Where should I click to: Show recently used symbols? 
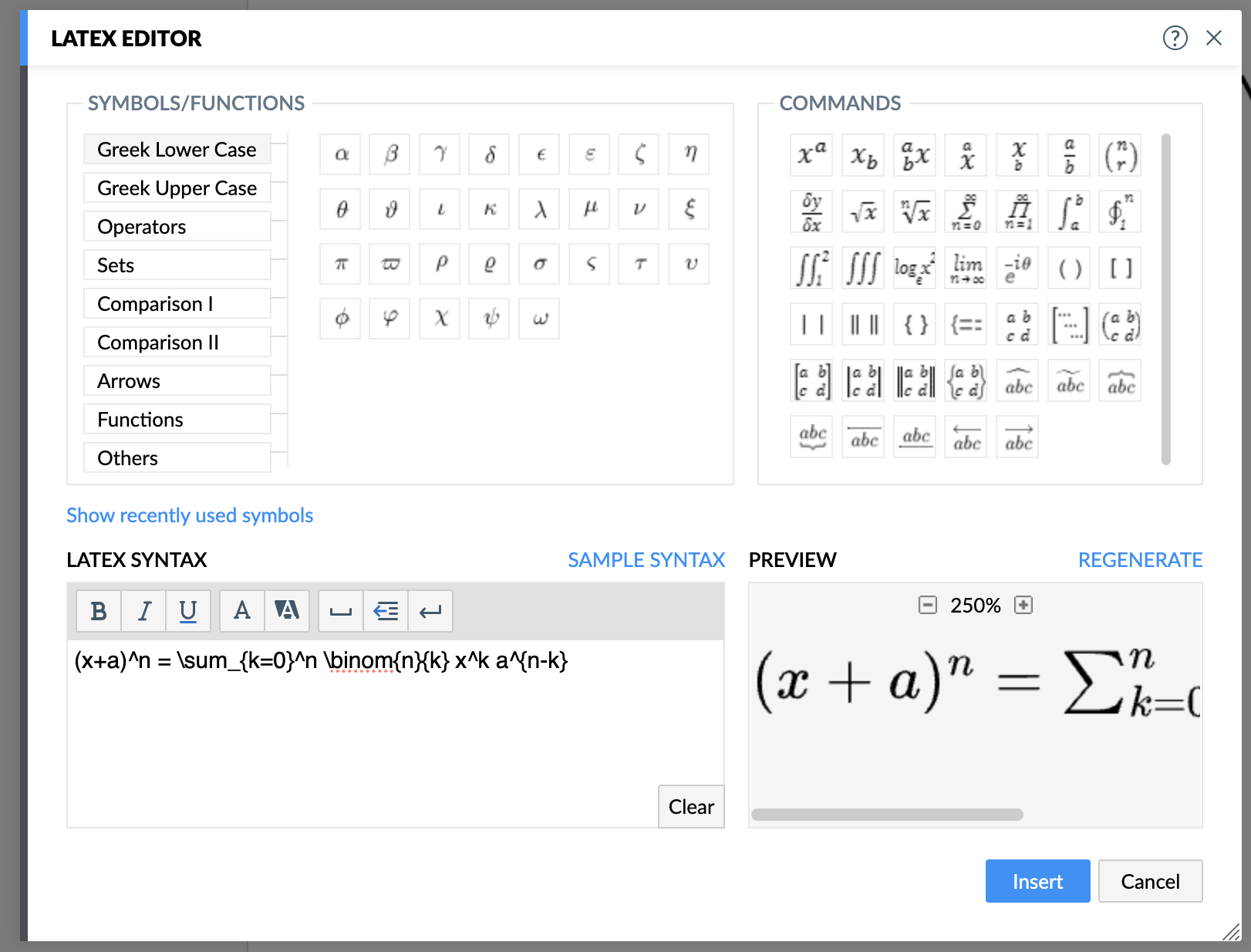(x=190, y=515)
